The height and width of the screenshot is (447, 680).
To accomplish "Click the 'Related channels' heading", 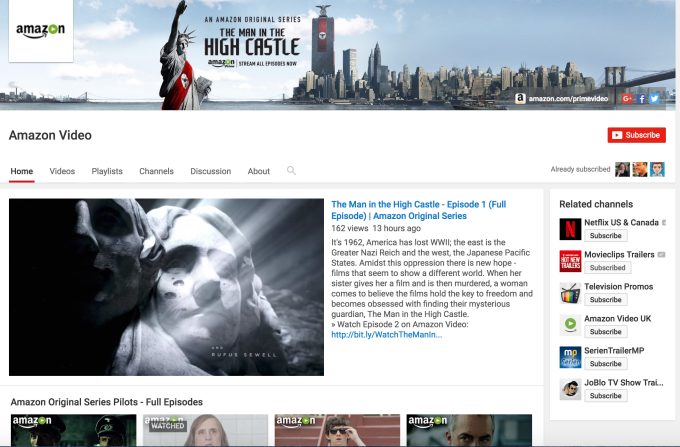I will point(596,204).
